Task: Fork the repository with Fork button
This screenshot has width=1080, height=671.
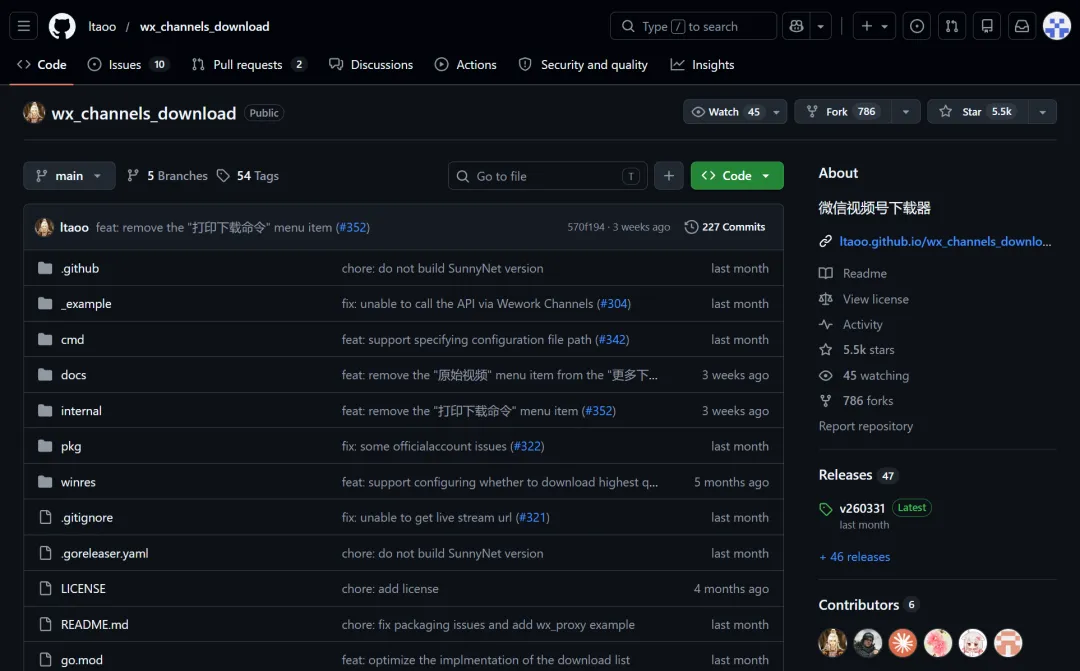Action: point(843,112)
